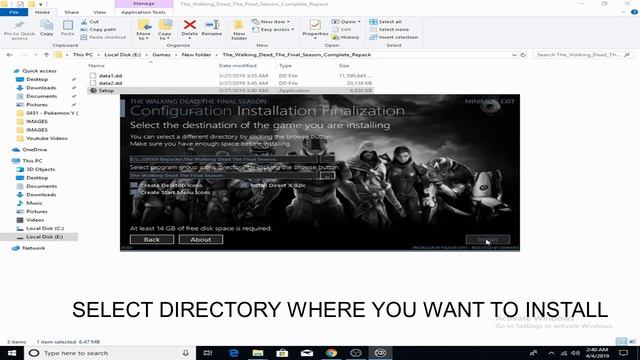The width and height of the screenshot is (640, 360).
Task: Toggle Create Desktop Icons checkbox
Action: [134, 185]
